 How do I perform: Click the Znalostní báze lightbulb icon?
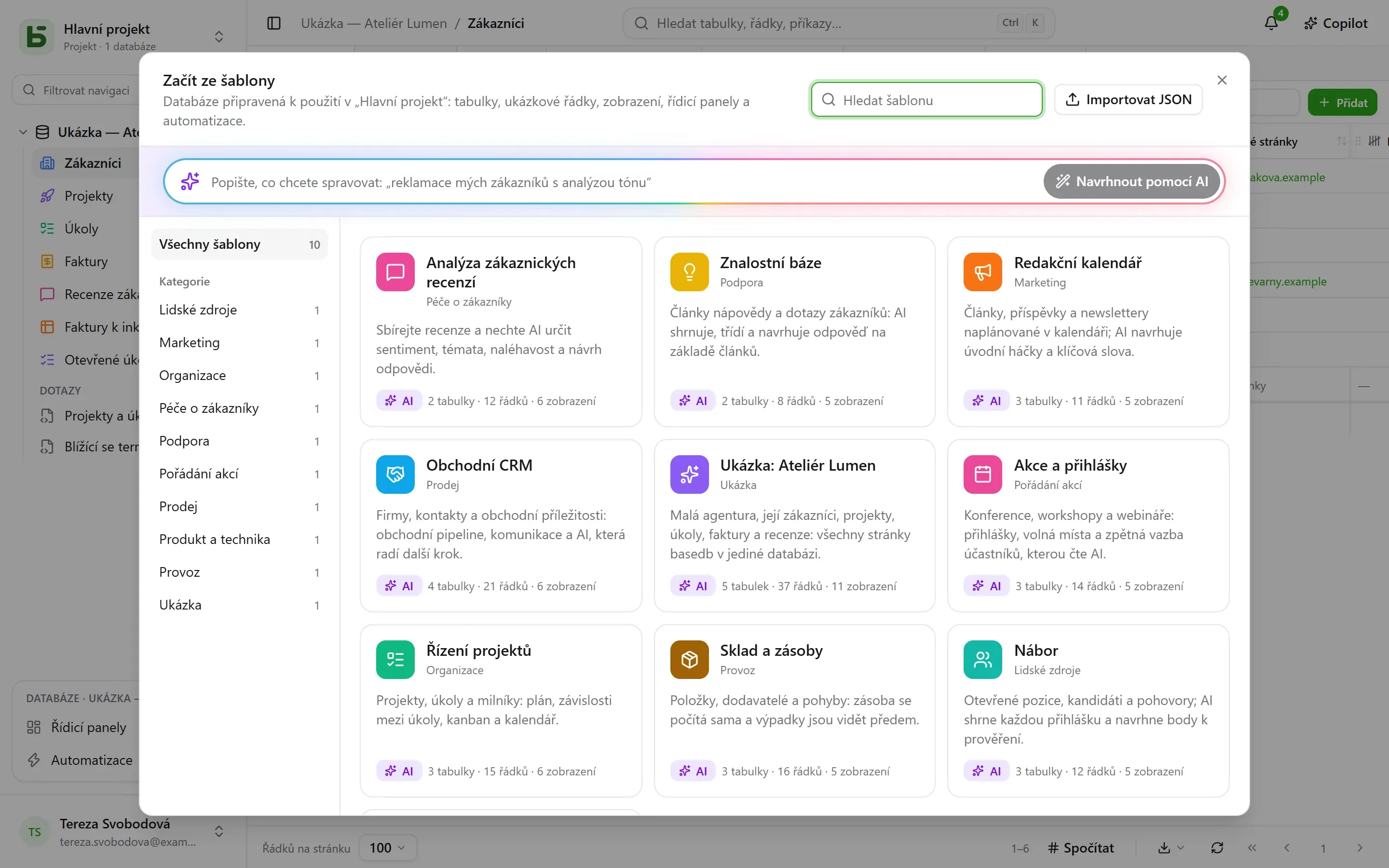689,271
